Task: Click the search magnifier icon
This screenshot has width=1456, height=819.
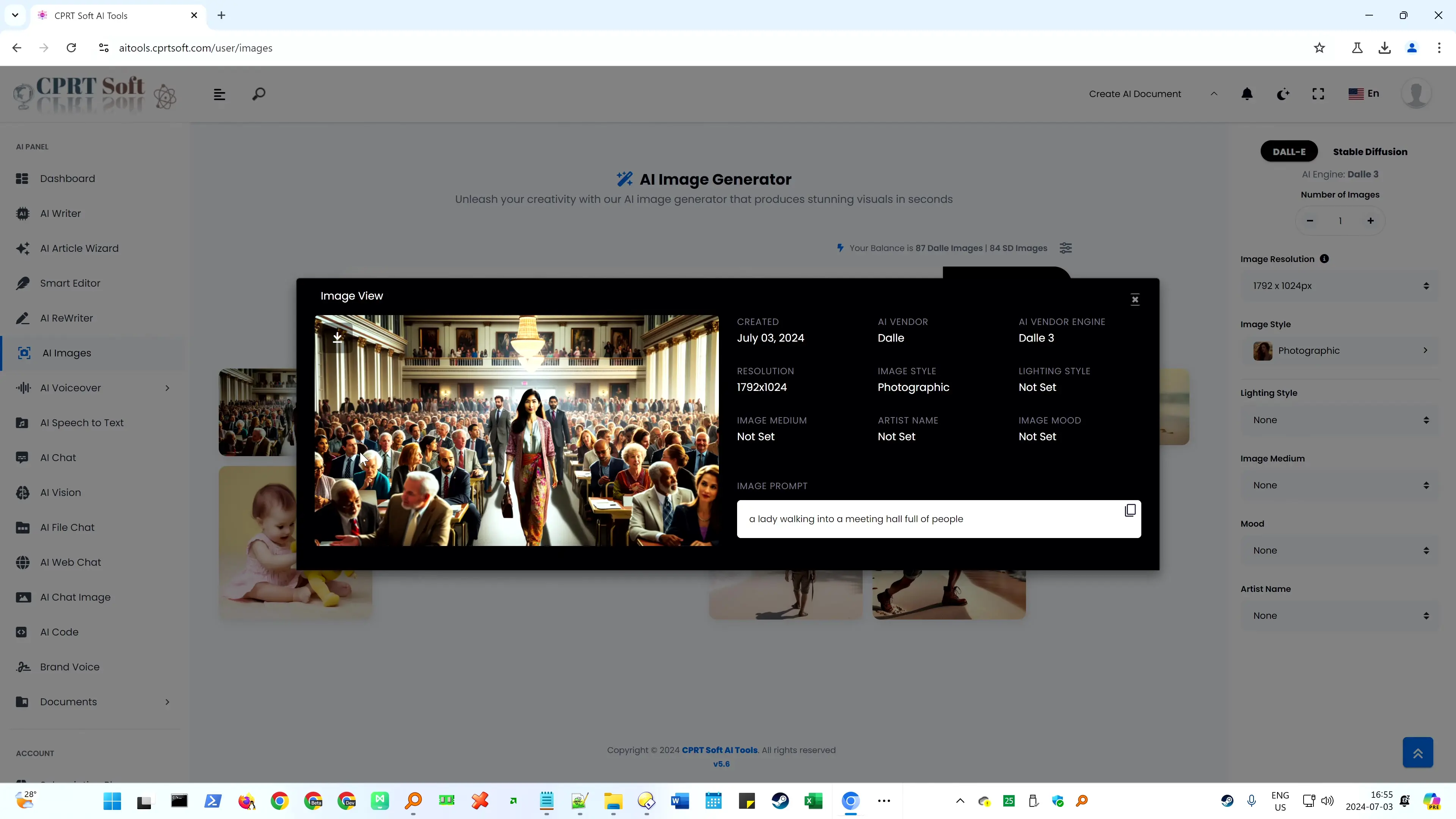Action: (x=259, y=94)
